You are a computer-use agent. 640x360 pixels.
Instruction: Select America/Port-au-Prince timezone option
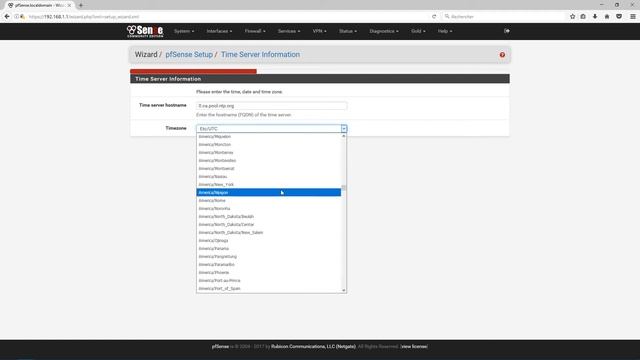tap(269, 280)
